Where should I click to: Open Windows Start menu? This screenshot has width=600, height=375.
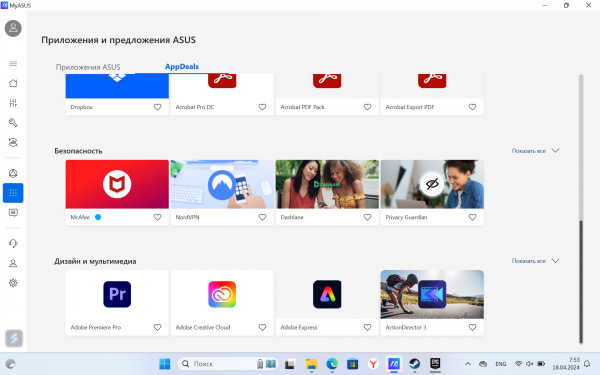point(165,364)
